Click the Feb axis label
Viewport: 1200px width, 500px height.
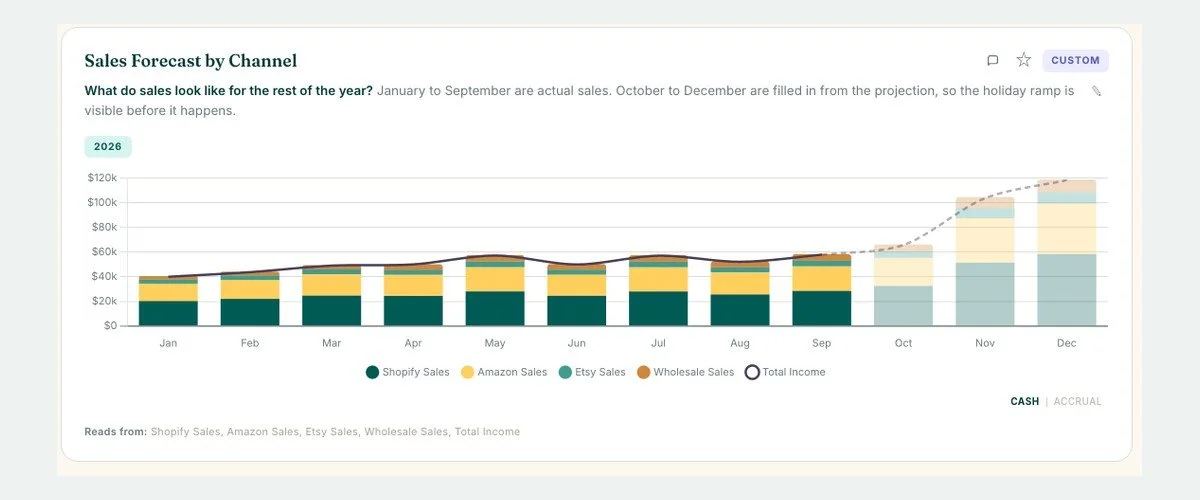[x=250, y=343]
